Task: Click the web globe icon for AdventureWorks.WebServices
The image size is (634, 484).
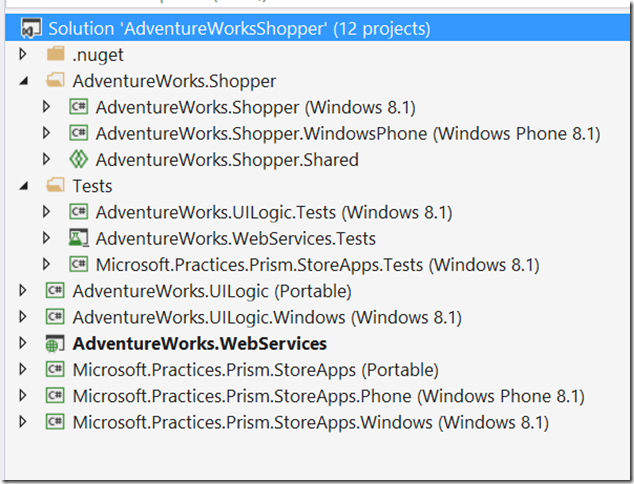Action: pos(55,343)
